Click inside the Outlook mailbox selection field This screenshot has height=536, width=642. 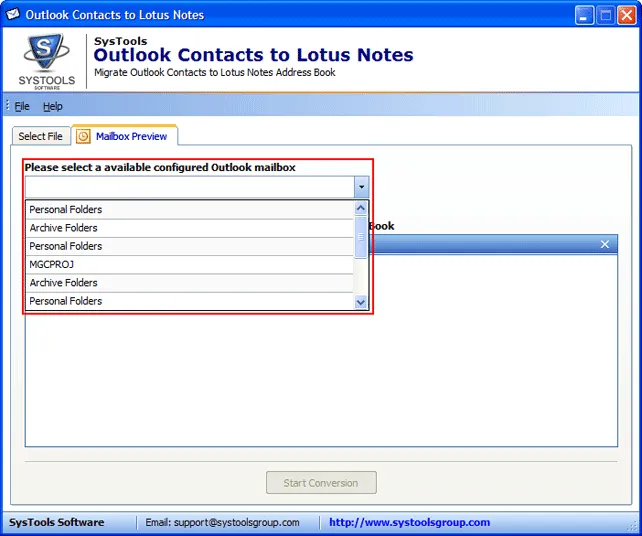[x=190, y=187]
